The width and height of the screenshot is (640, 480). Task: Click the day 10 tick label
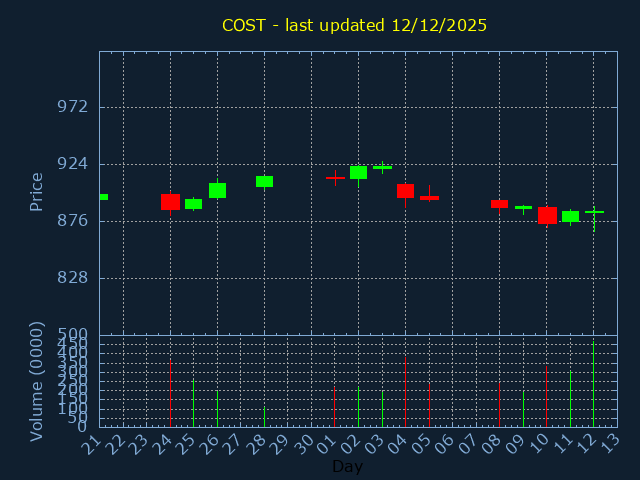pyautogui.click(x=538, y=445)
